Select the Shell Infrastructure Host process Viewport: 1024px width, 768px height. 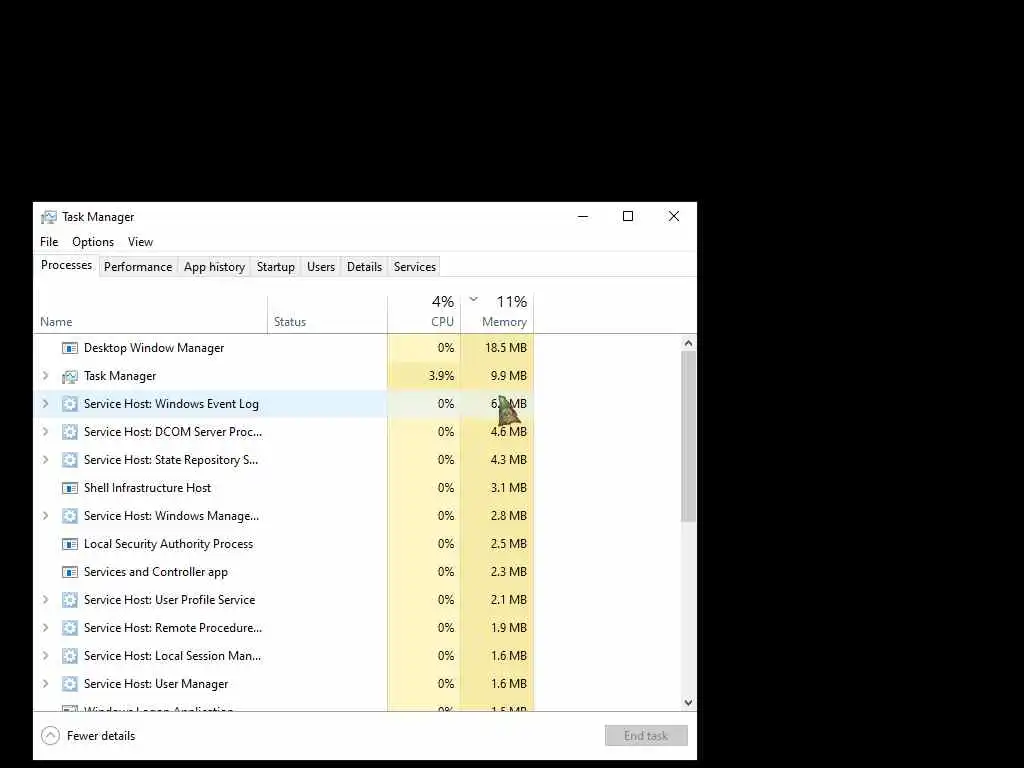[148, 488]
